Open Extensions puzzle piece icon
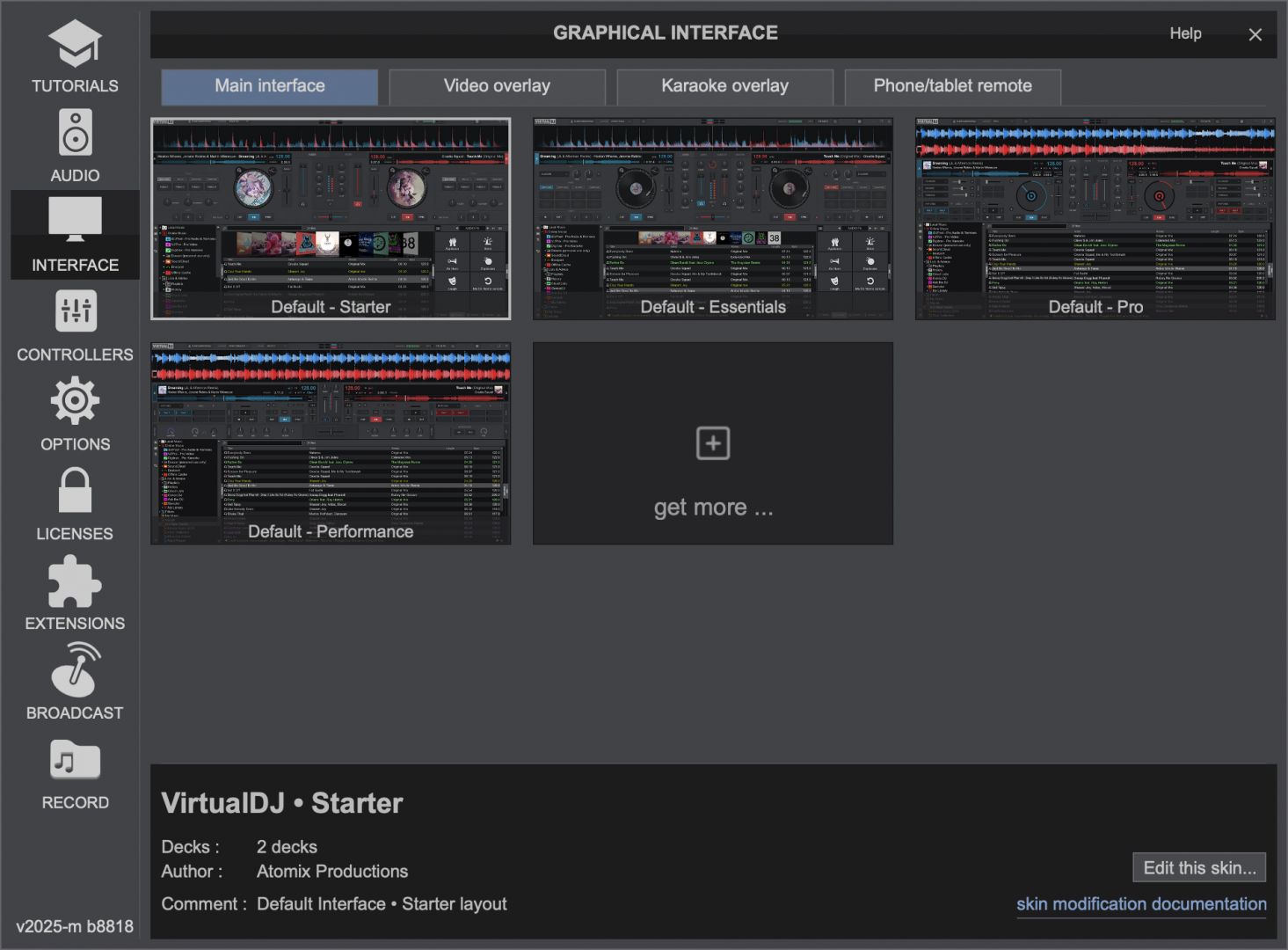 point(75,581)
